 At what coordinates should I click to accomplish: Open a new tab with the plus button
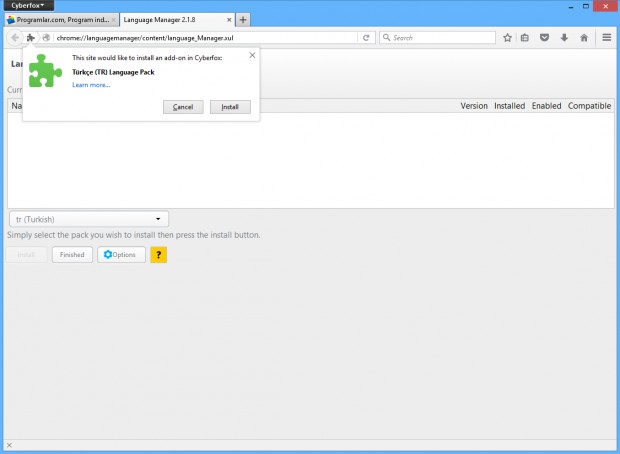[x=243, y=20]
